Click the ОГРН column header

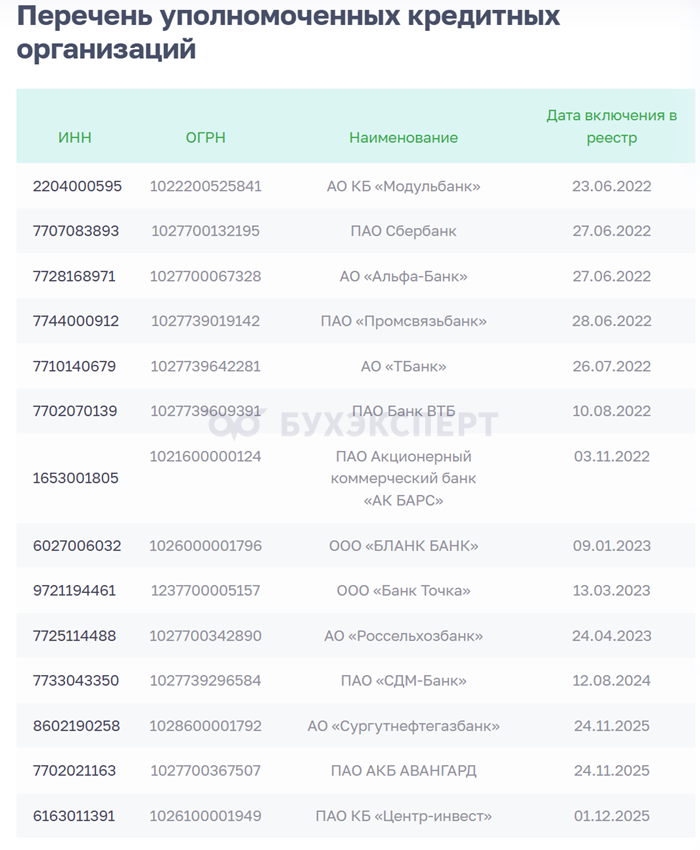click(x=206, y=137)
